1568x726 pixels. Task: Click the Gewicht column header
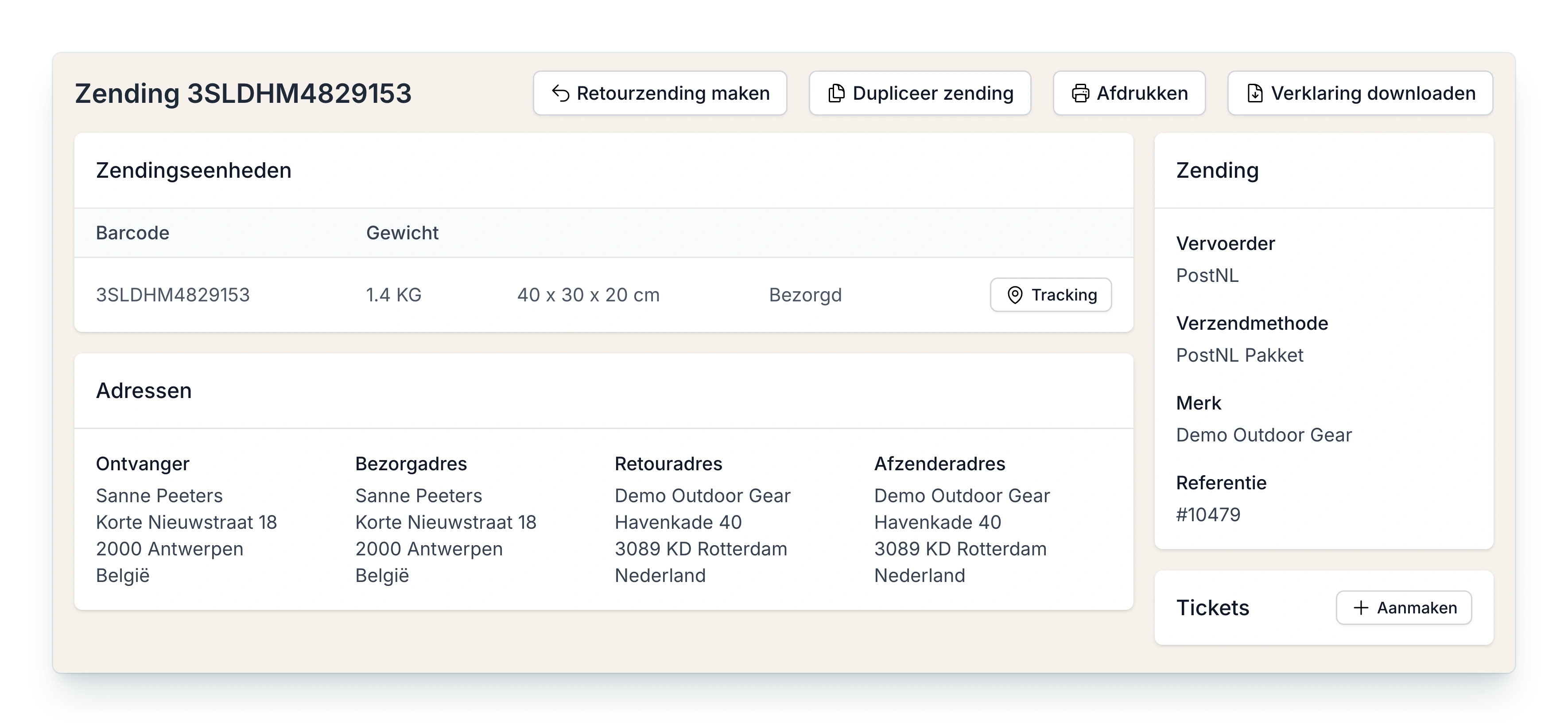tap(402, 233)
